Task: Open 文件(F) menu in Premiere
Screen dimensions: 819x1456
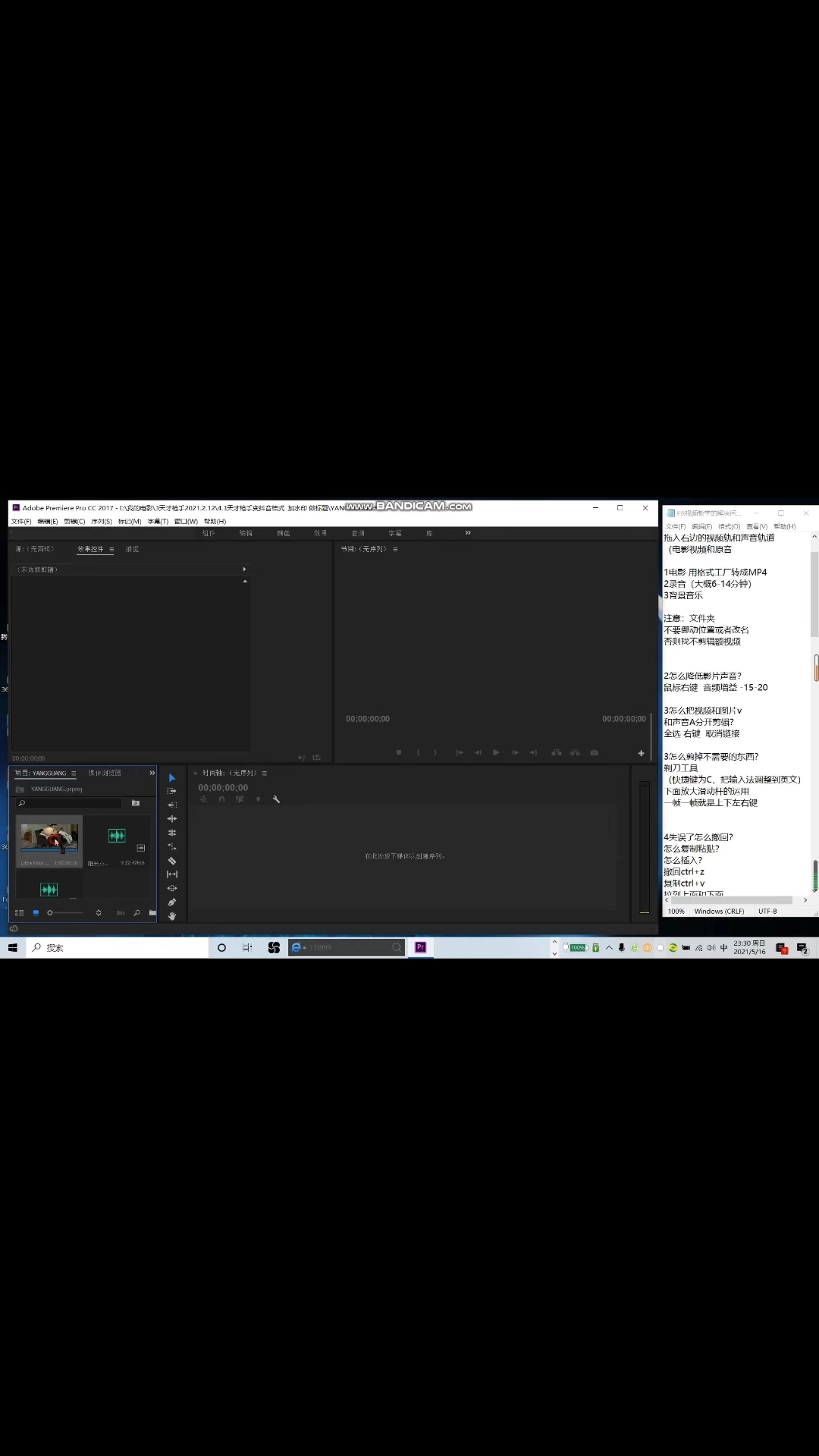Action: [21, 522]
